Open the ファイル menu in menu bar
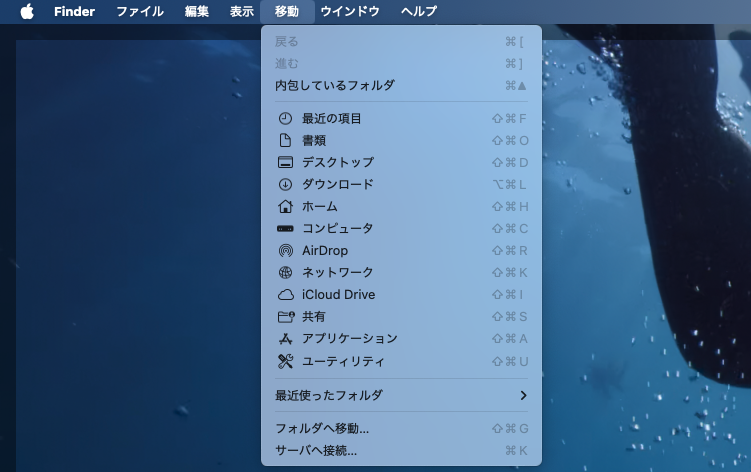The width and height of the screenshot is (751, 472). pos(140,12)
